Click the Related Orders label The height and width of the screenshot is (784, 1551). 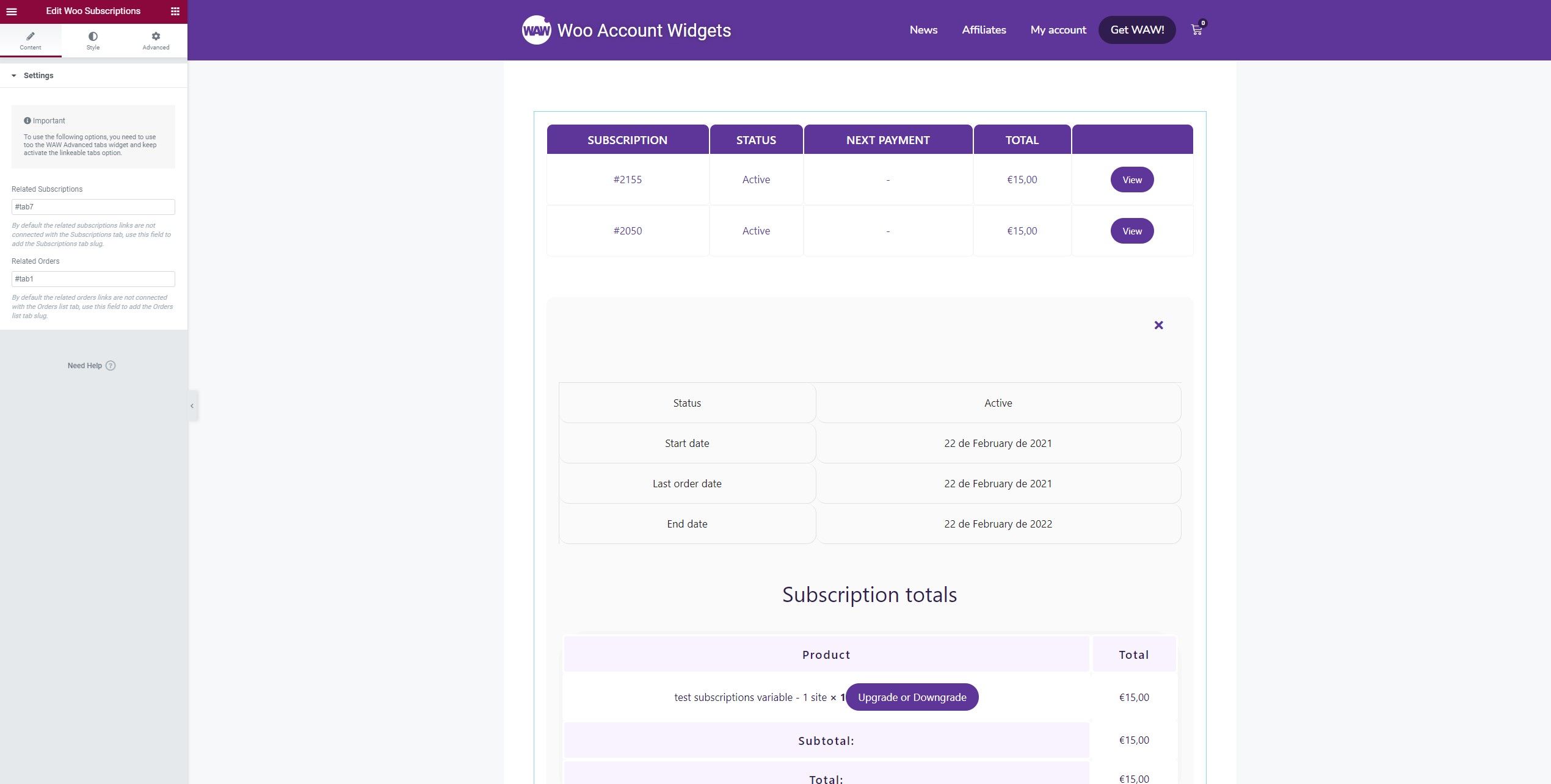pos(35,261)
